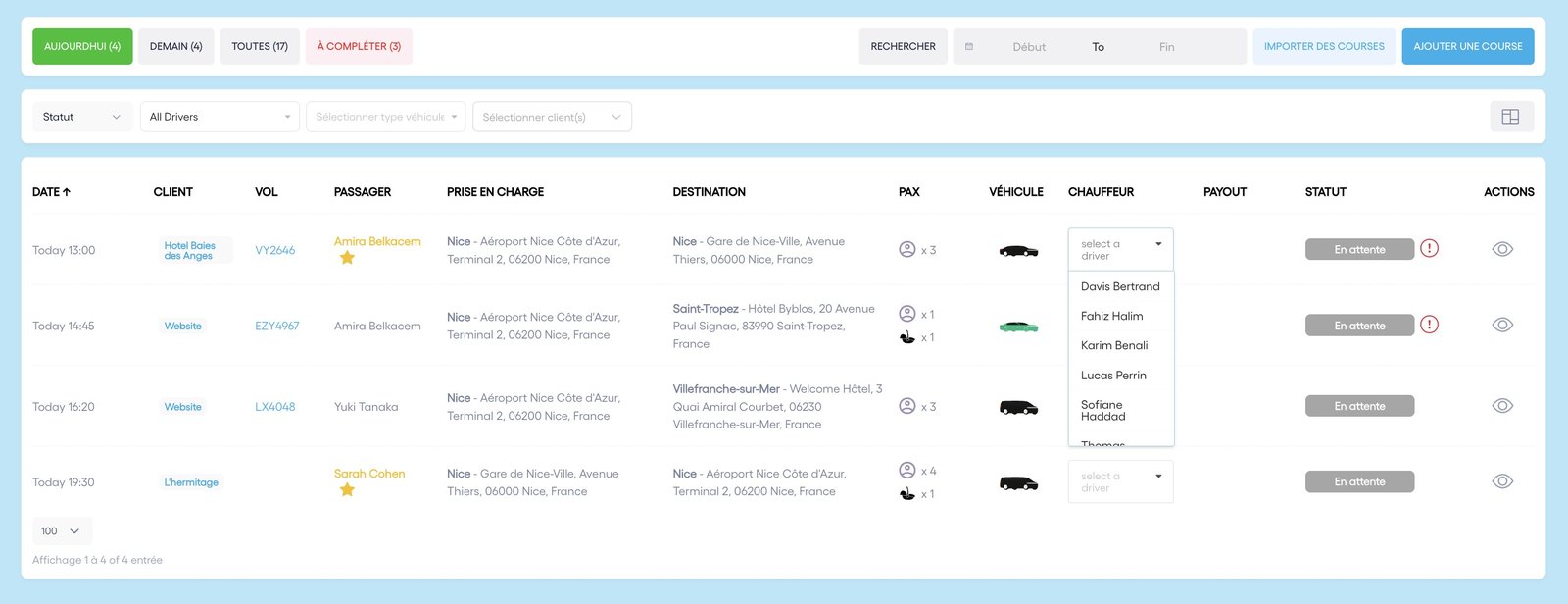Open À COMPLÉTER (3) tab
This screenshot has width=1568, height=604.
pos(359,47)
